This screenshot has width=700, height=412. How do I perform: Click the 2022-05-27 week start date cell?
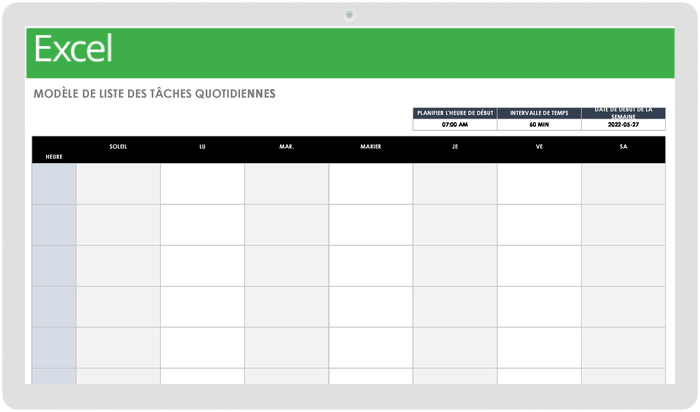tap(623, 125)
